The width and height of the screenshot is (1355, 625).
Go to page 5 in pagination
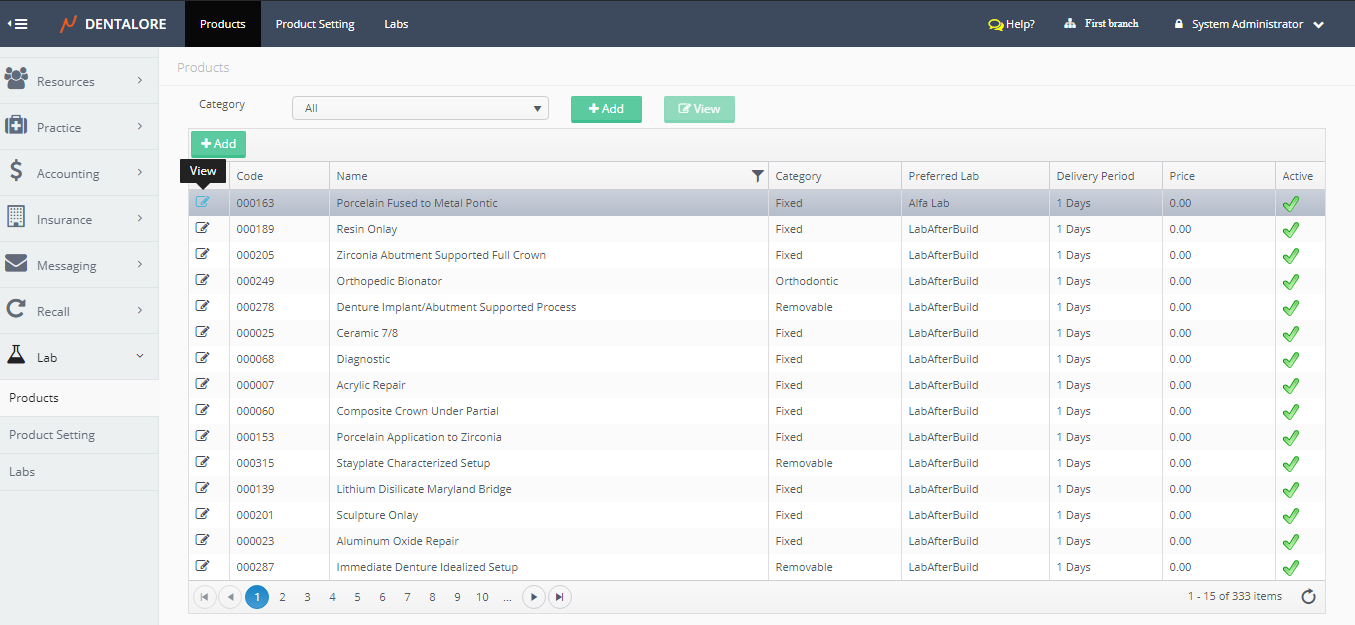pyautogui.click(x=357, y=597)
